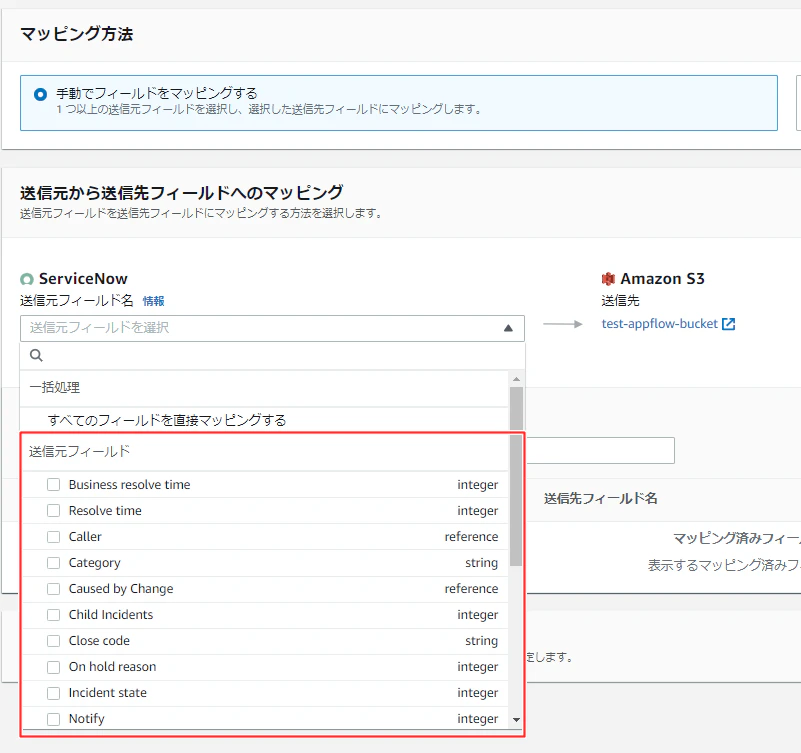Open the source field selection dropdown
Image resolution: width=801 pixels, height=753 pixels.
tap(272, 328)
